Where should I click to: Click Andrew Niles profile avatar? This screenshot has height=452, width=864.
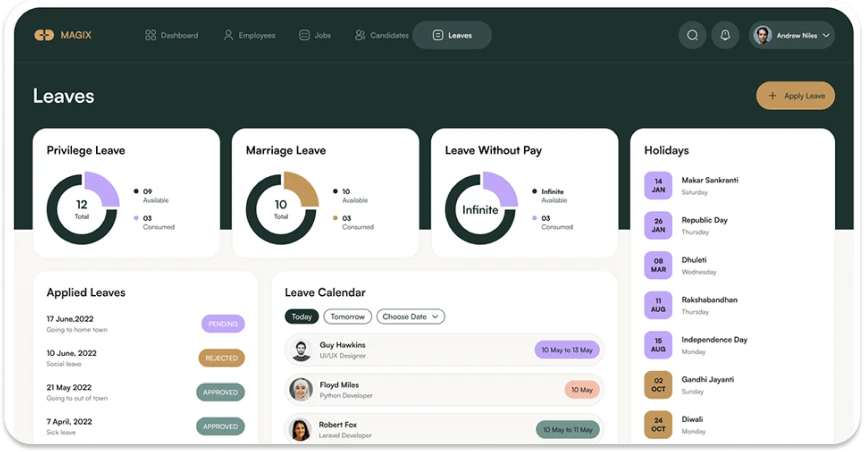763,35
